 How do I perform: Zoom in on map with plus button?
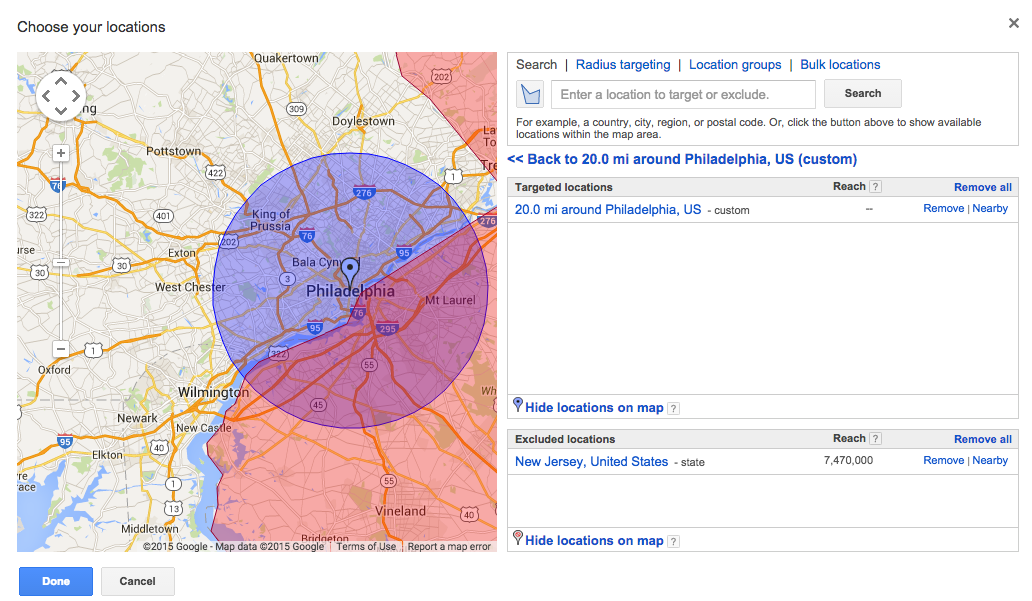tap(61, 153)
